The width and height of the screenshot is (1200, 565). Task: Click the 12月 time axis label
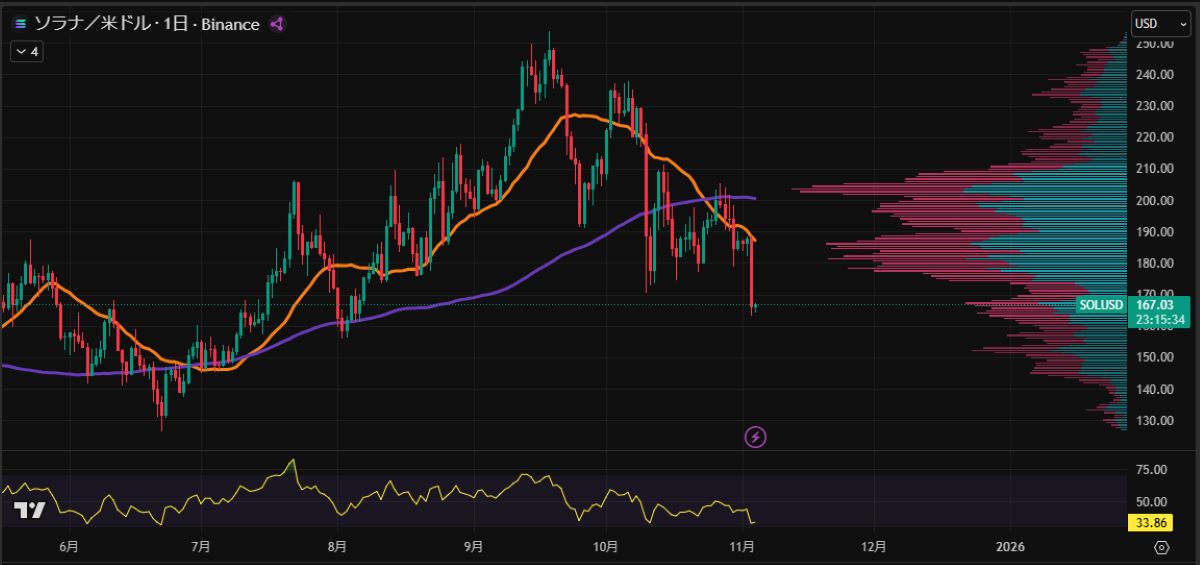pos(874,547)
